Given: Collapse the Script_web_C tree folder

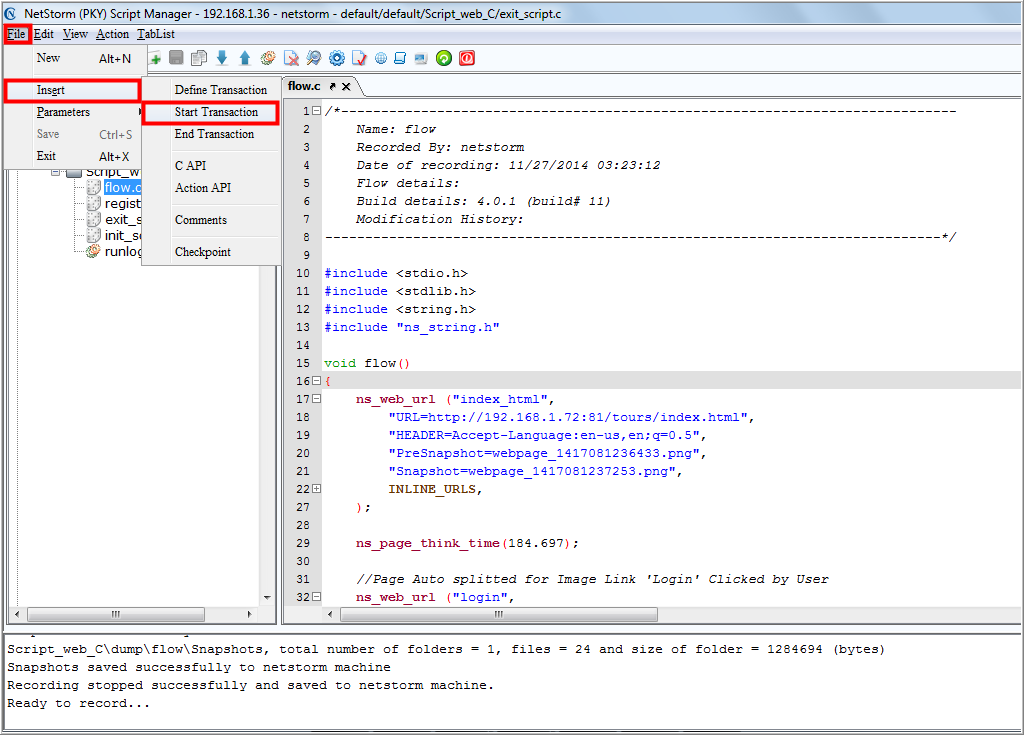Looking at the screenshot, I should coord(56,172).
